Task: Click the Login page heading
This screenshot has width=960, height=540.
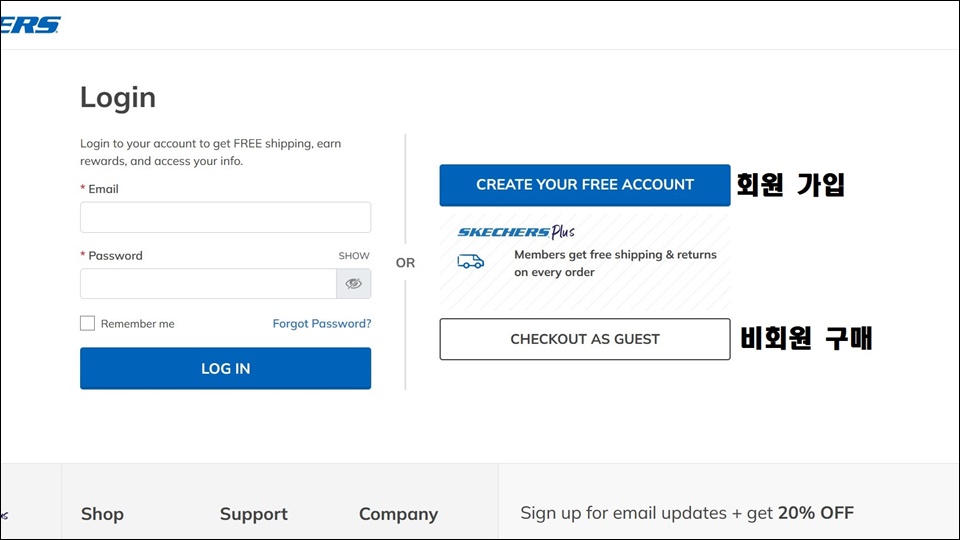Action: point(118,97)
